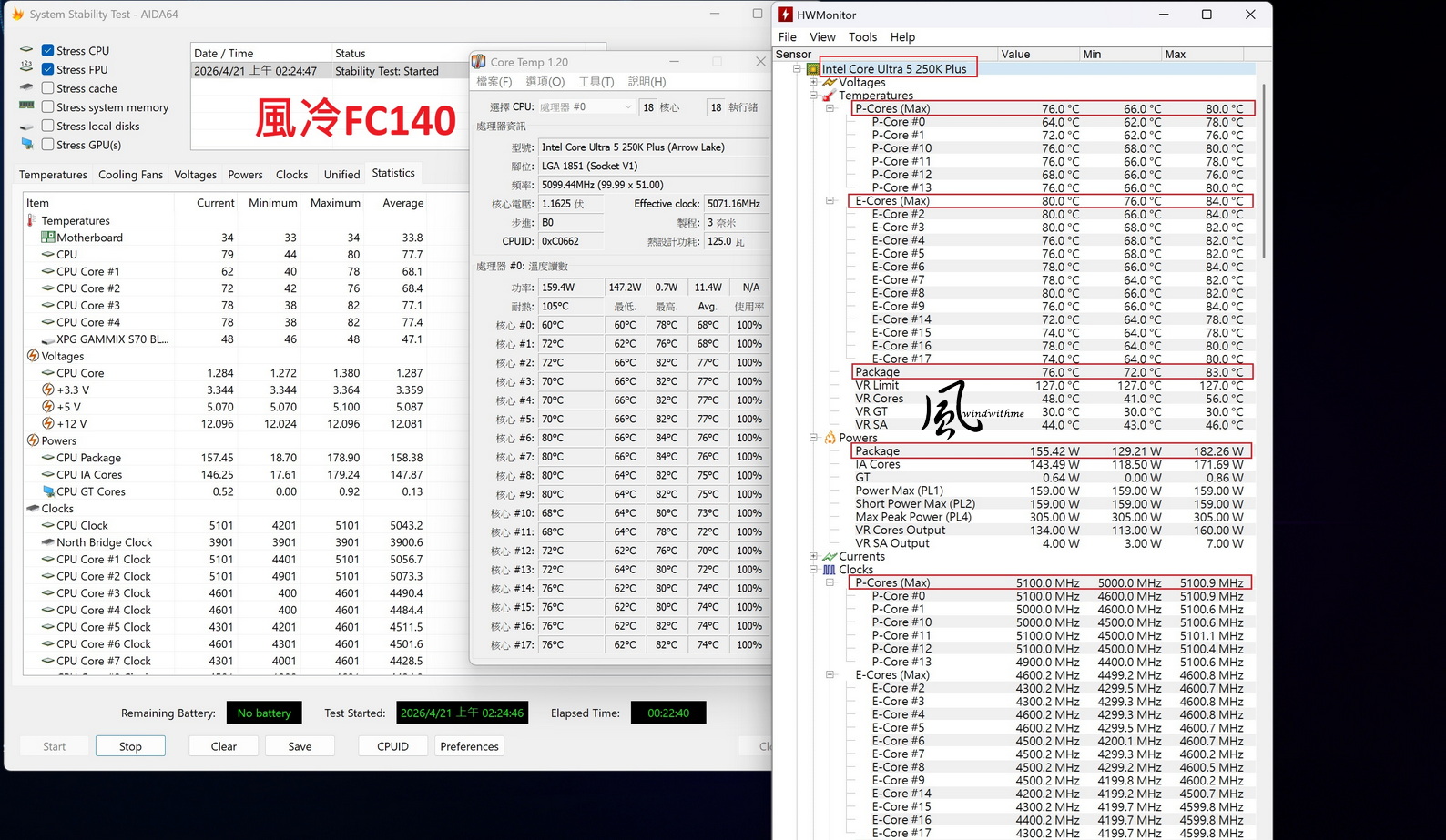Viewport: 1446px width, 840px height.
Task: Switch to the Cooling Fans tab
Action: pyautogui.click(x=130, y=175)
